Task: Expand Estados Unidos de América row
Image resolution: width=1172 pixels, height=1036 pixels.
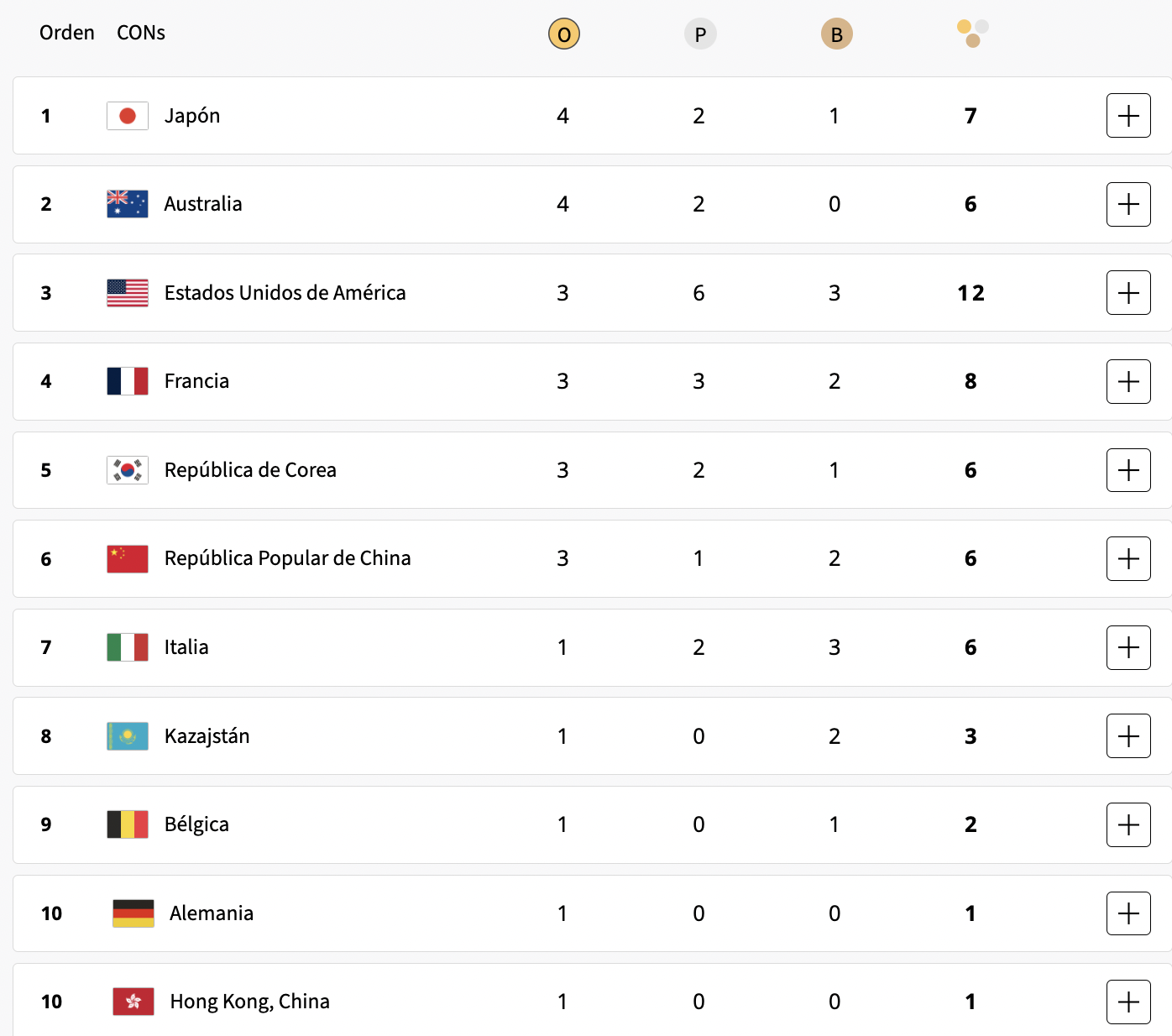Action: point(1128,293)
